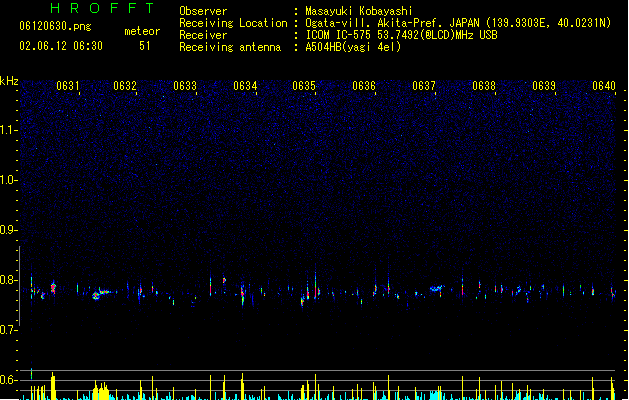Click the 0637 time marker
This screenshot has width=629, height=400.
pyautogui.click(x=424, y=86)
